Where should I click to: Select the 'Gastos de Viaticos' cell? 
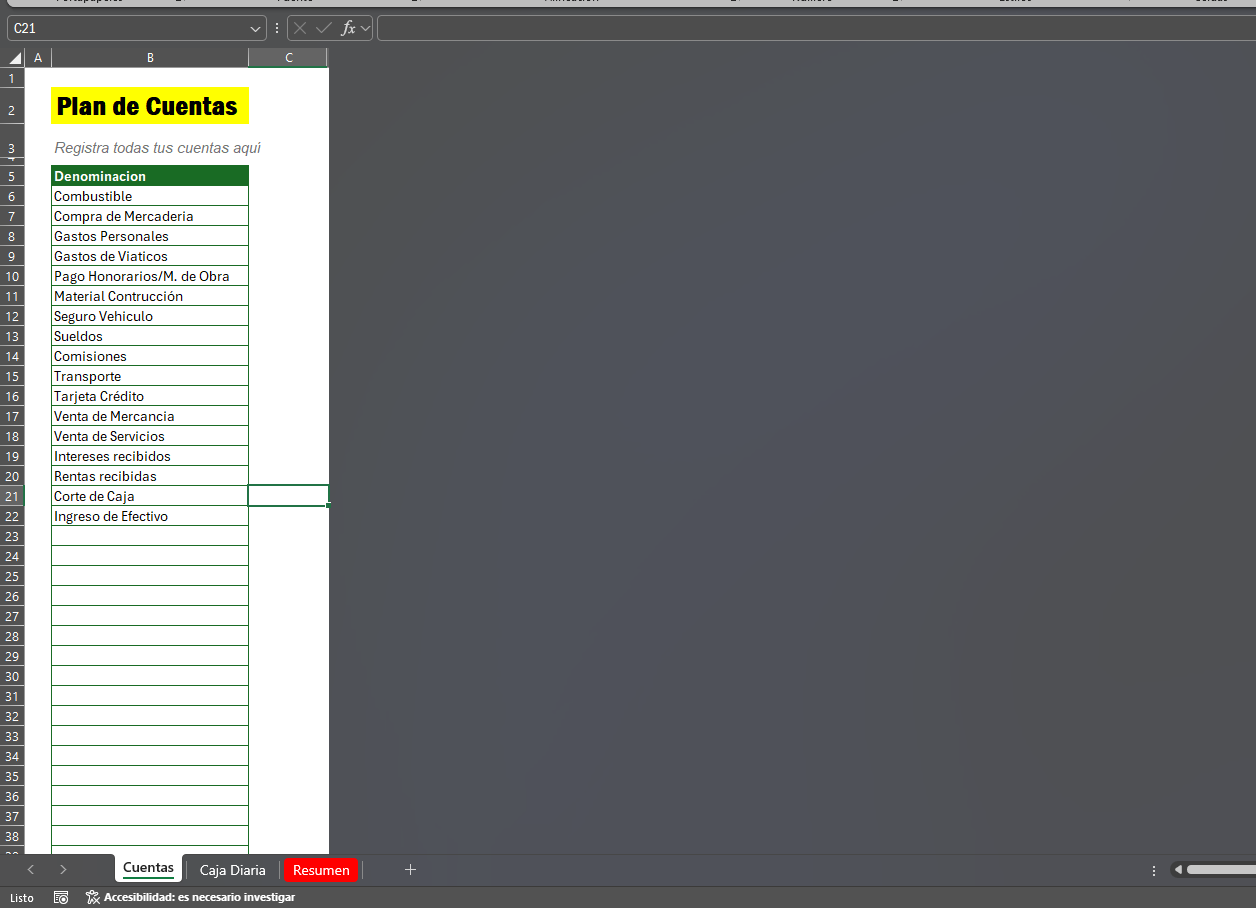click(x=150, y=256)
